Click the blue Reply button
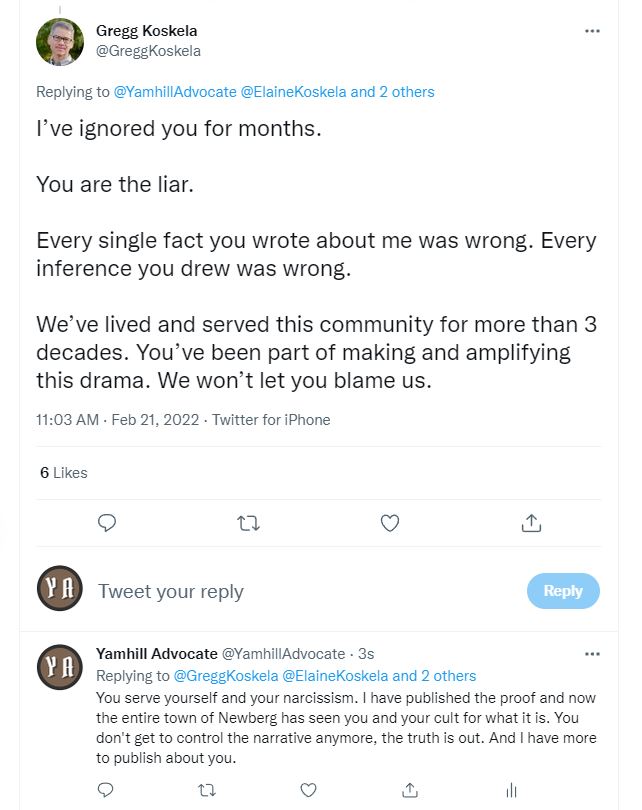Screen dimensions: 642x810 [563, 590]
